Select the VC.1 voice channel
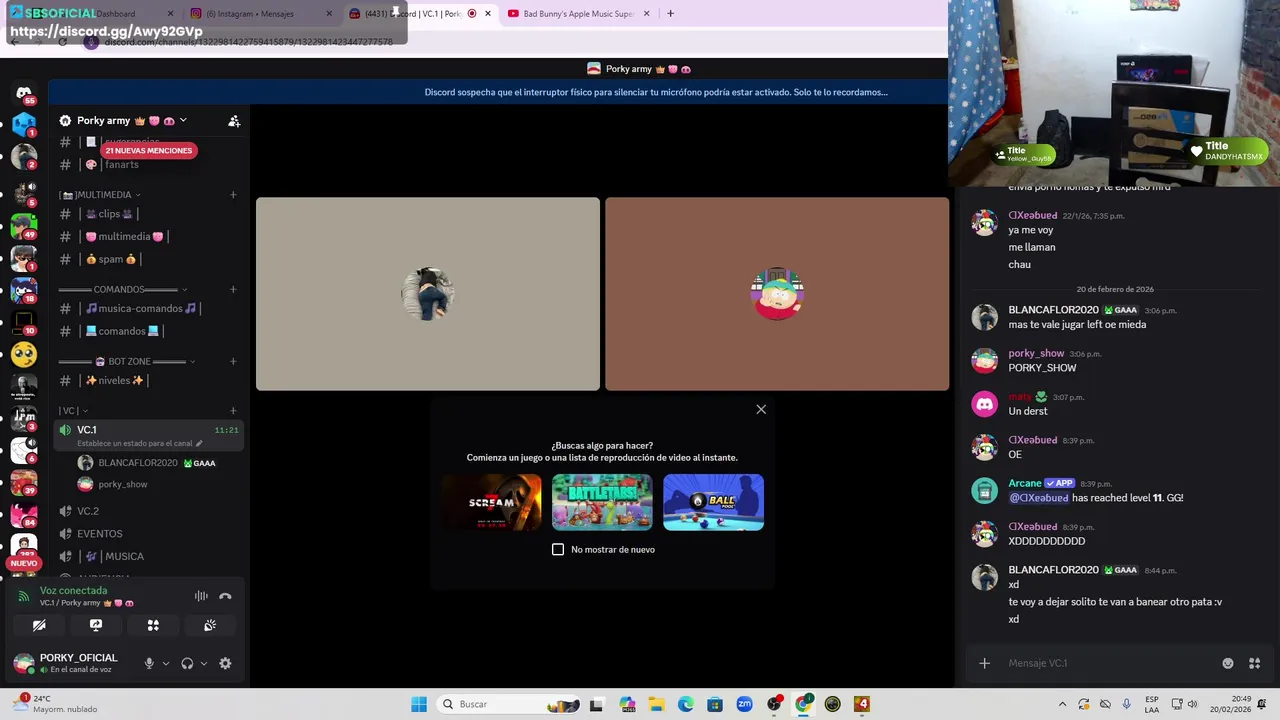1280x720 pixels. (150, 435)
